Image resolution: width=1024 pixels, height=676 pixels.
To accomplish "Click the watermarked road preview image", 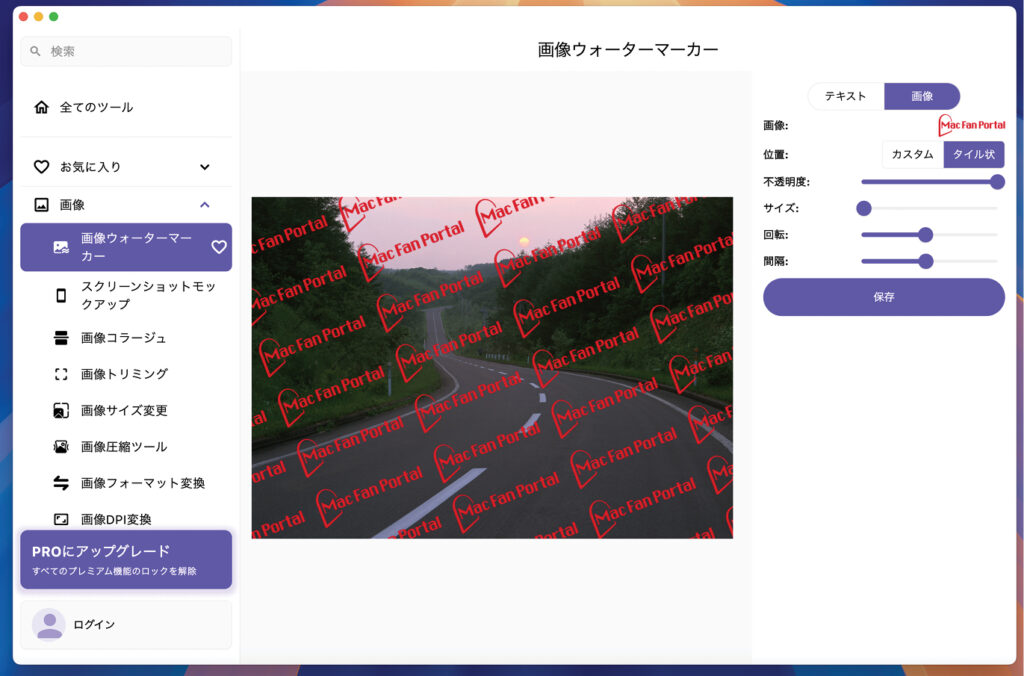I will (492, 368).
